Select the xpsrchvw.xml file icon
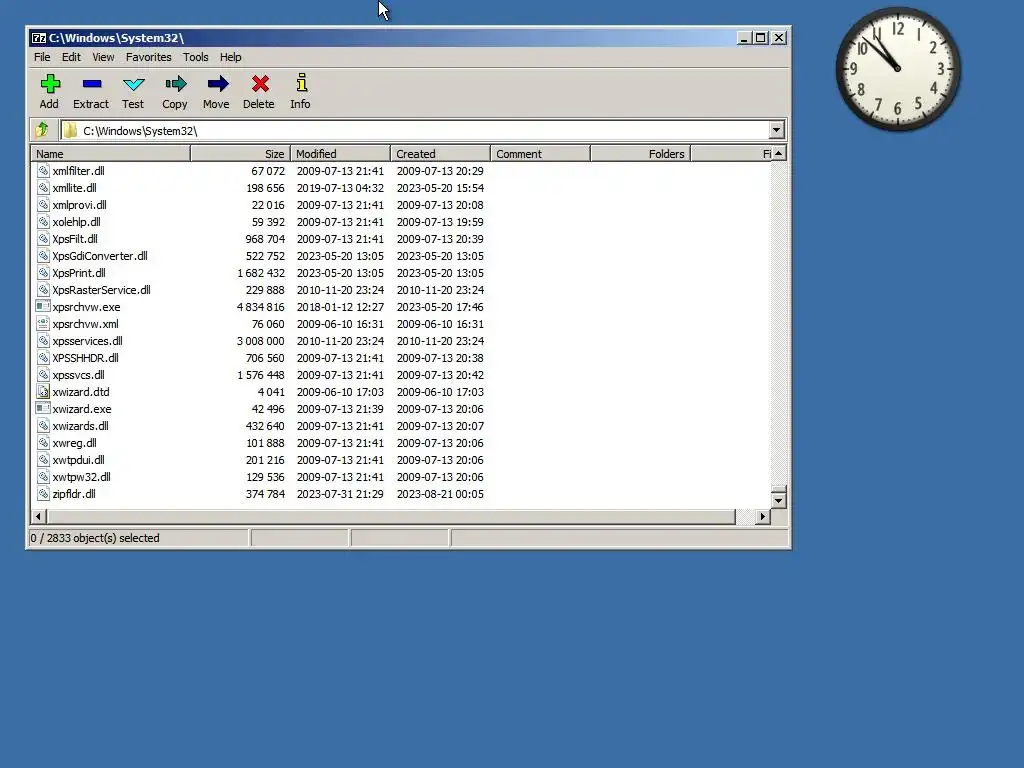This screenshot has height=768, width=1024. point(43,323)
